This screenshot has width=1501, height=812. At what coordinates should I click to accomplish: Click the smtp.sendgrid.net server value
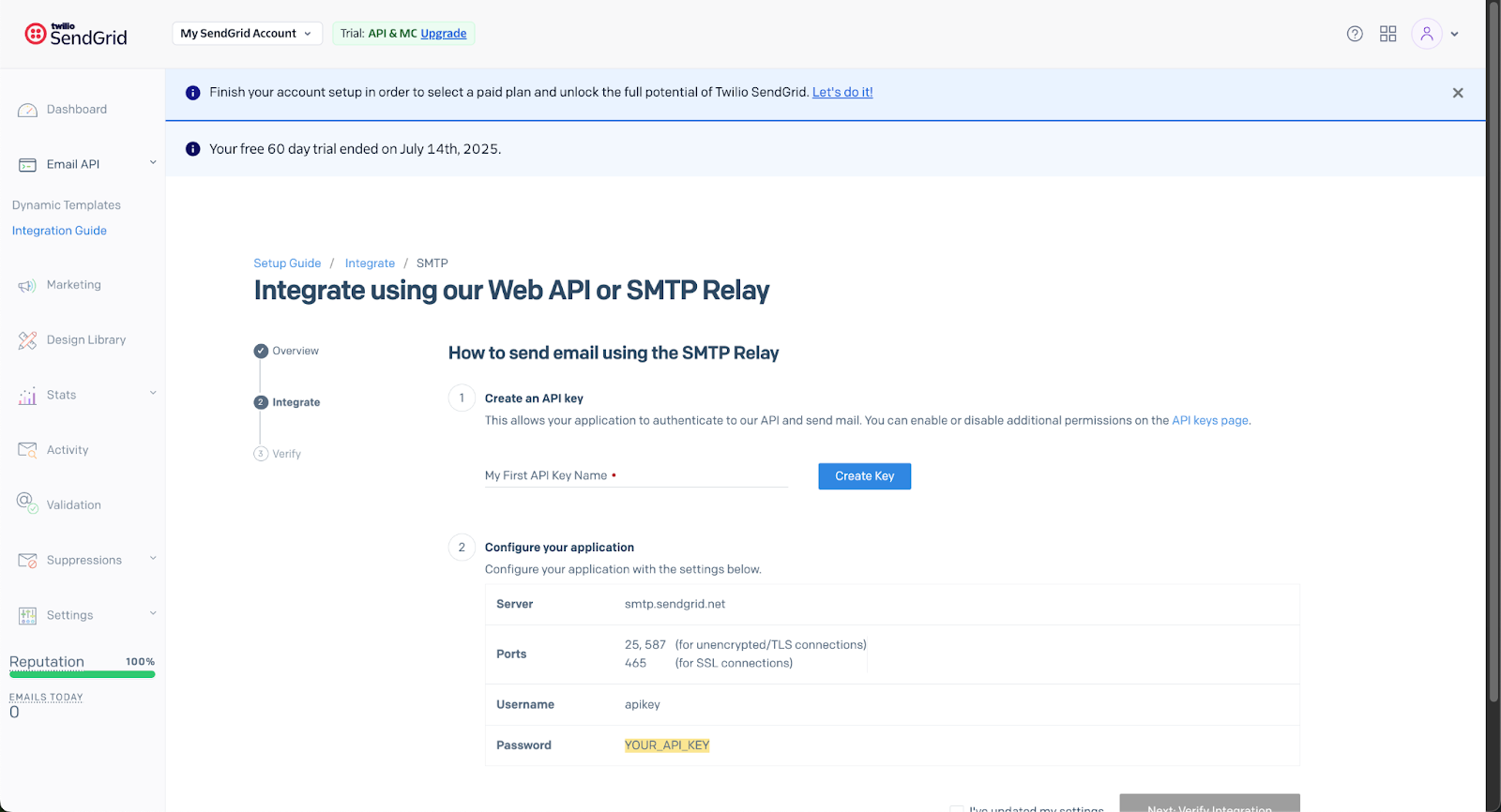click(675, 605)
